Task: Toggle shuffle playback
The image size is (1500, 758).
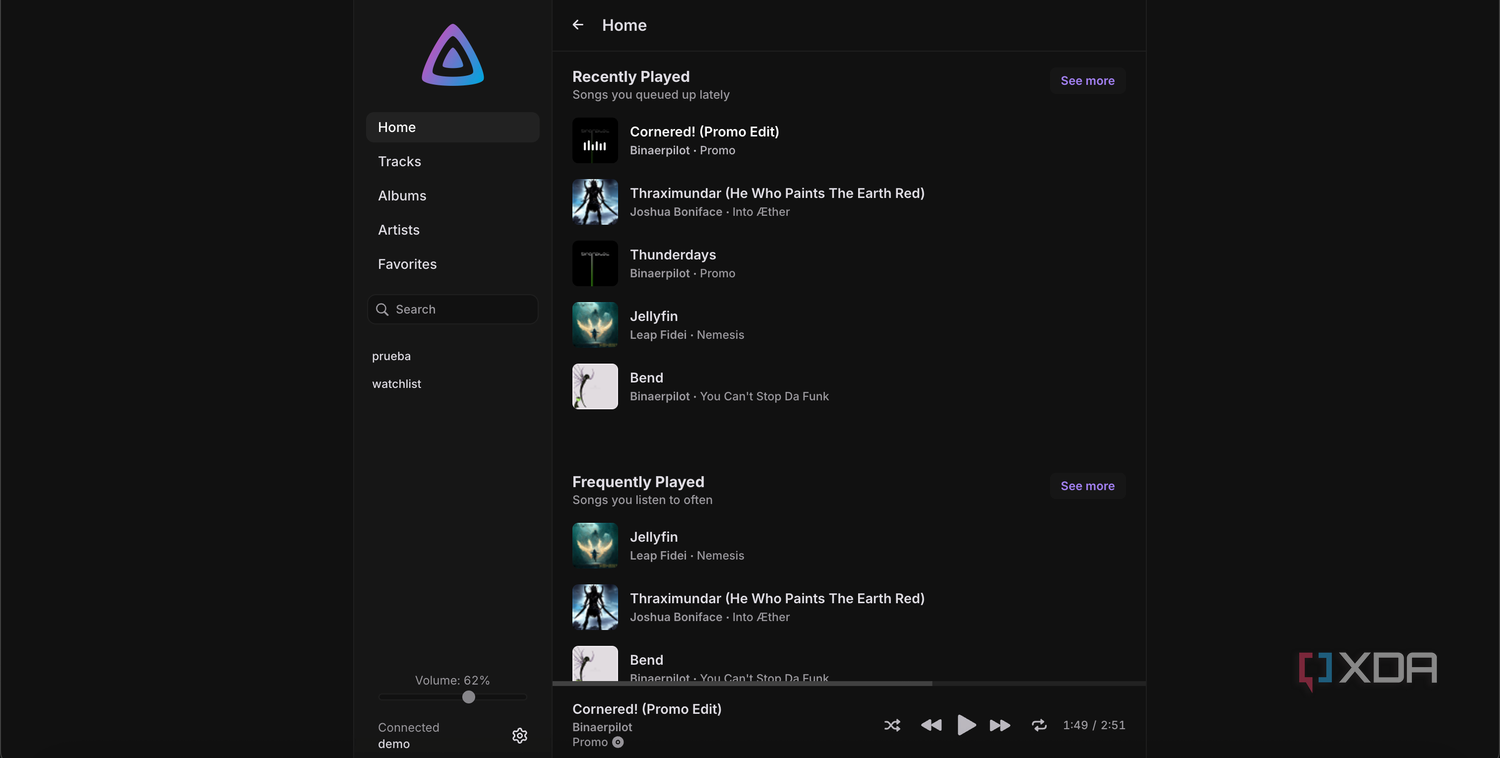Action: [x=892, y=725]
